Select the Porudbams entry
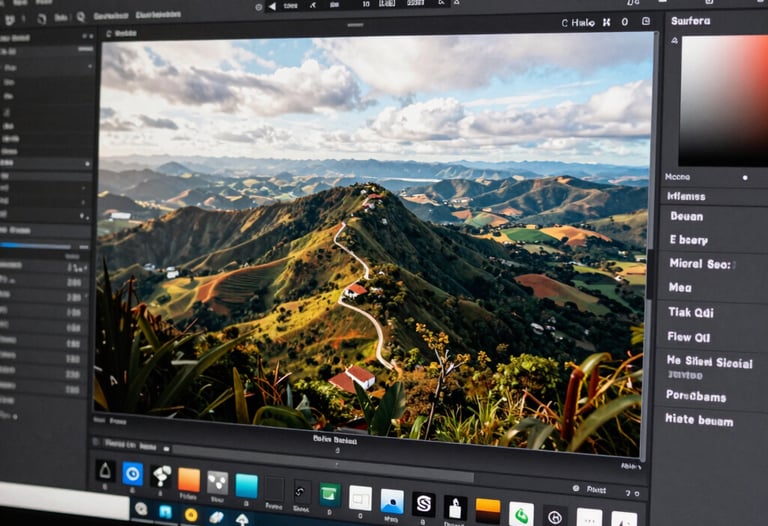The image size is (768, 526). 696,395
